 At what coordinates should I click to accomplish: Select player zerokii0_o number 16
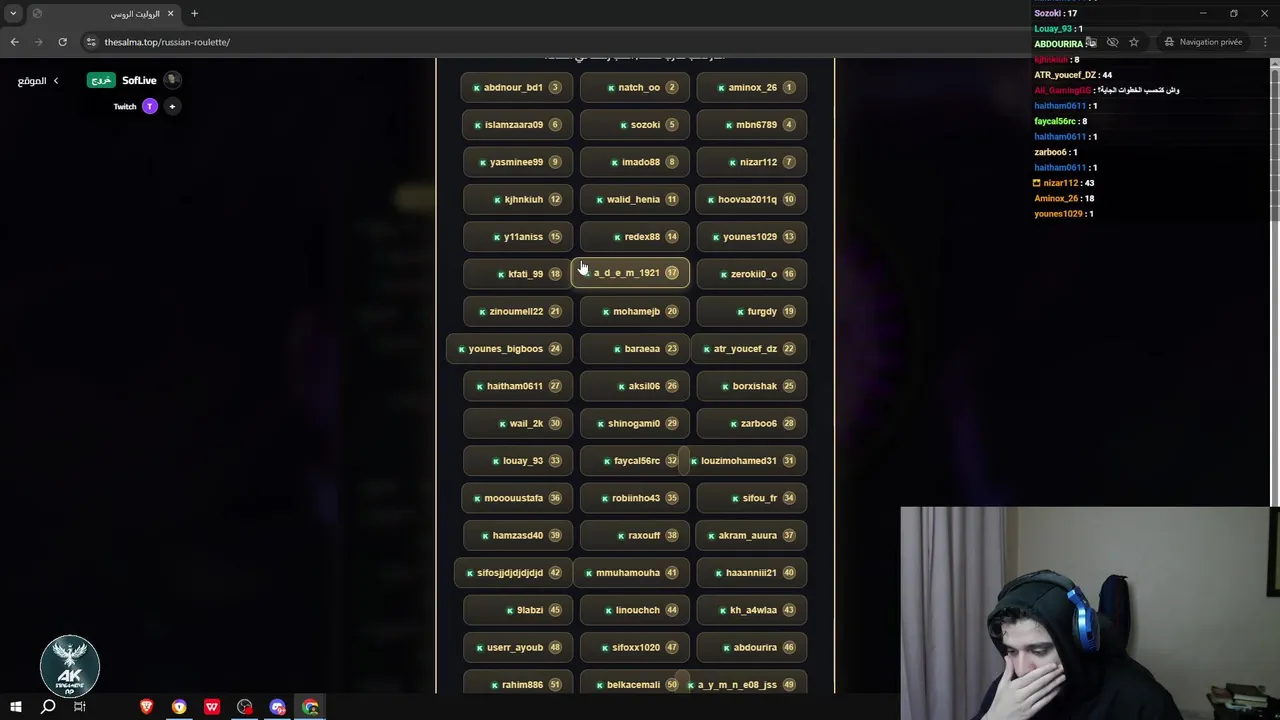(752, 274)
